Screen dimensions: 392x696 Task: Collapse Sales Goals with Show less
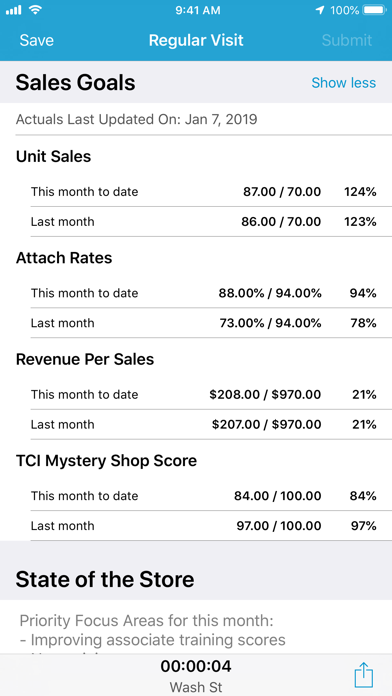click(x=344, y=83)
